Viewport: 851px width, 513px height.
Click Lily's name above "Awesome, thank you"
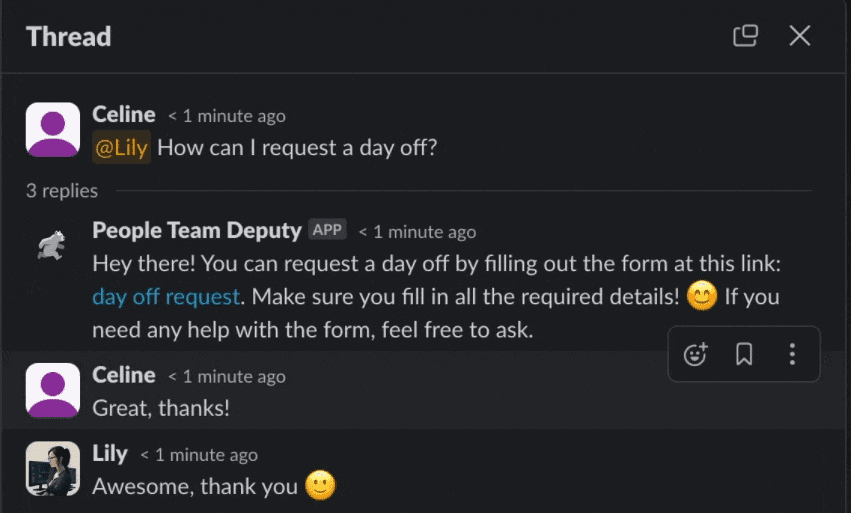pyautogui.click(x=110, y=453)
